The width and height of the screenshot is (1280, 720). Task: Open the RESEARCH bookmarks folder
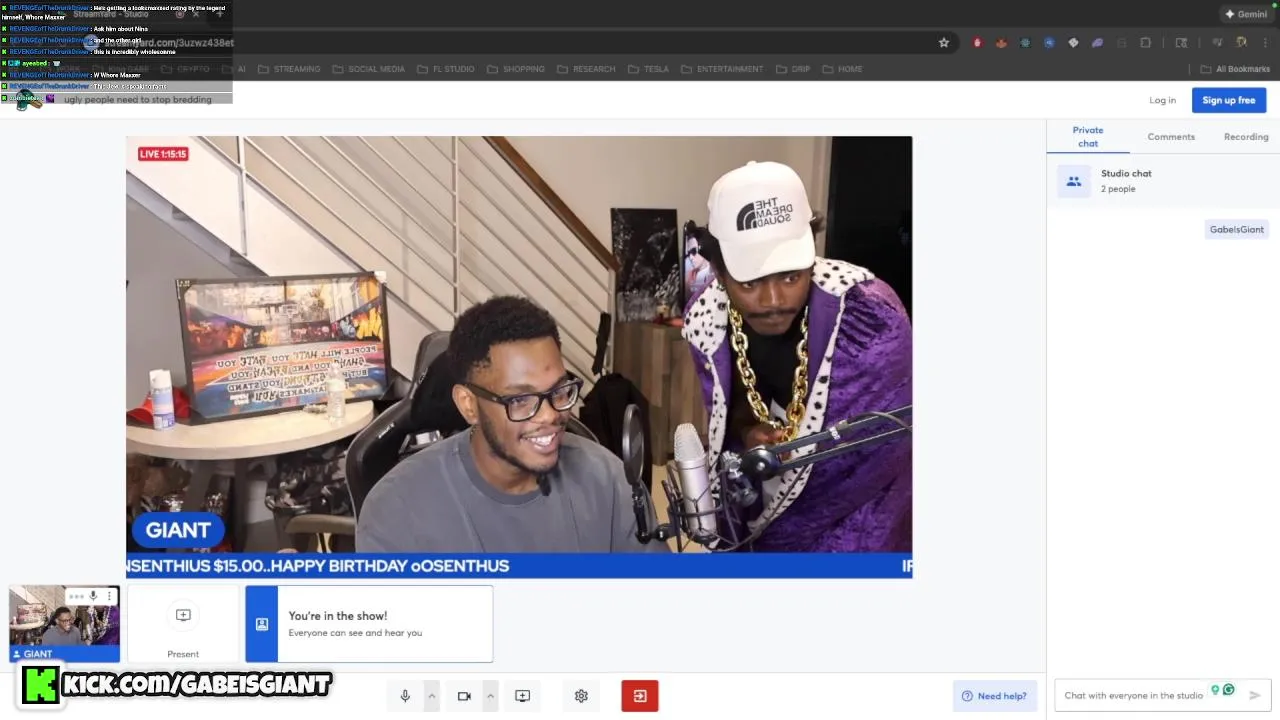586,69
